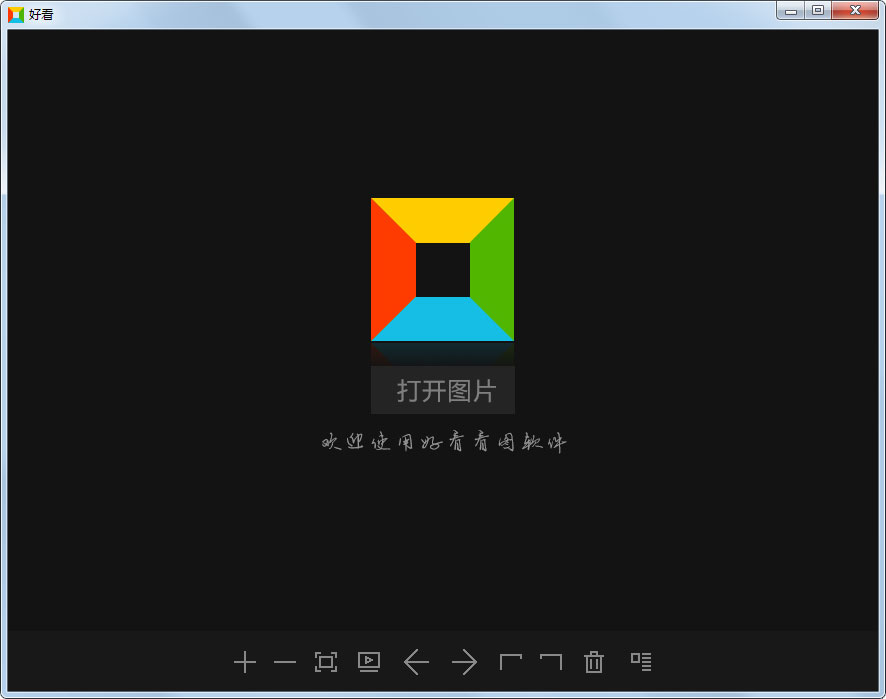Close the 好看 window
The height and width of the screenshot is (699, 886).
coord(855,11)
